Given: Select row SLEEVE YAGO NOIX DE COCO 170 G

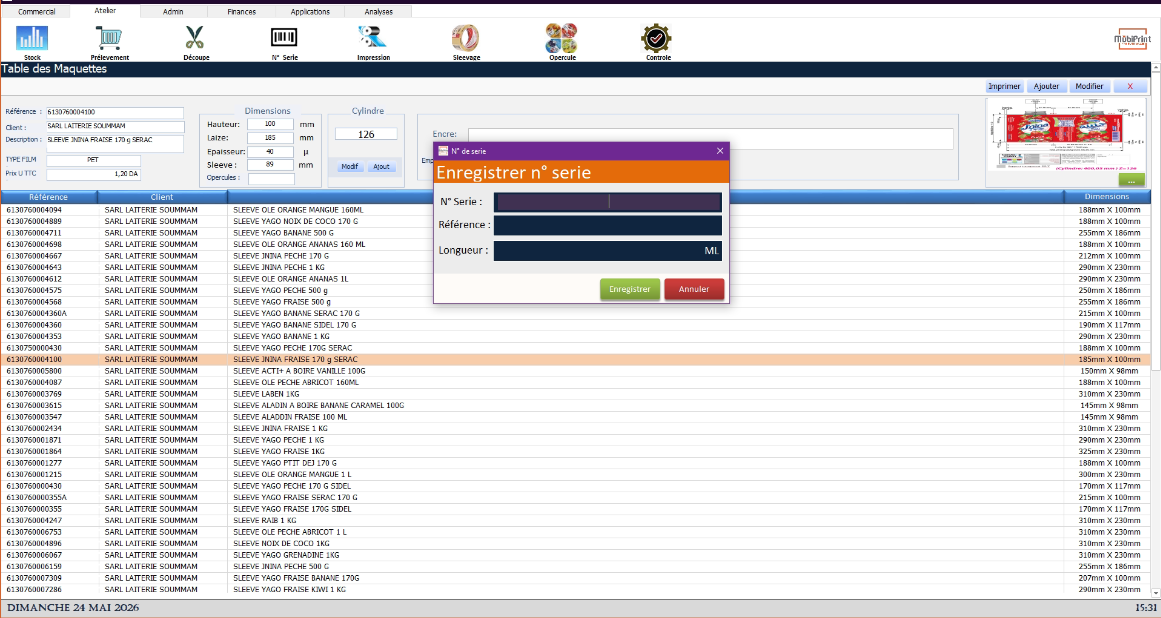Looking at the screenshot, I should [x=576, y=221].
